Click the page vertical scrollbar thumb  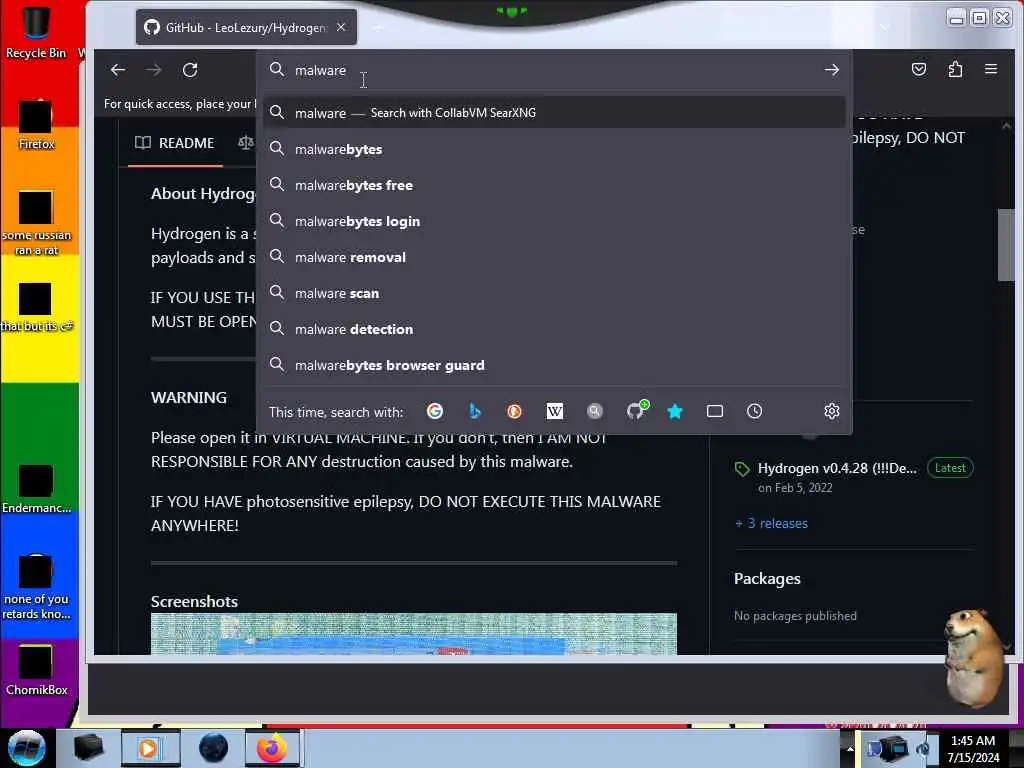coord(1006,245)
